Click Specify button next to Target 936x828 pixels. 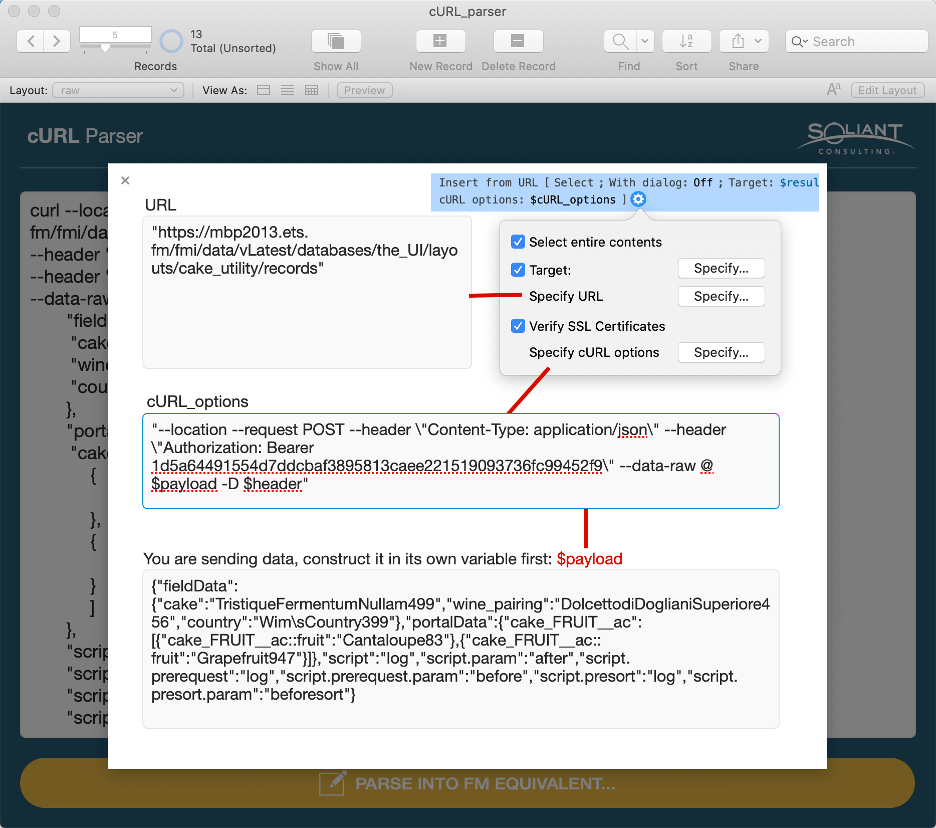point(721,269)
